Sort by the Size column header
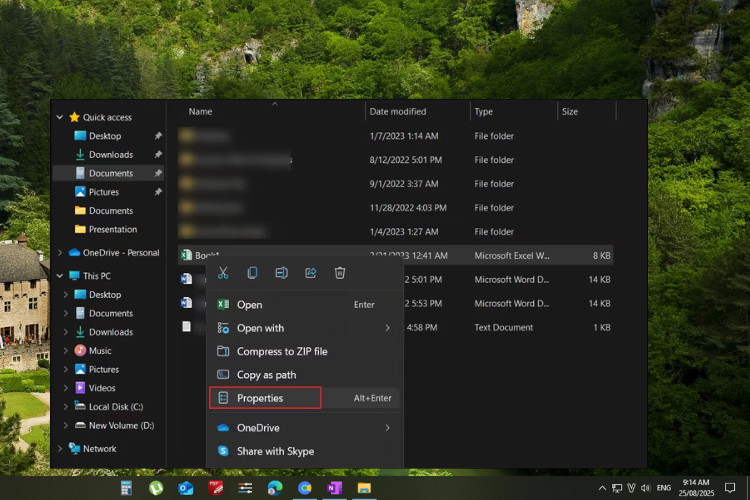 tap(570, 111)
